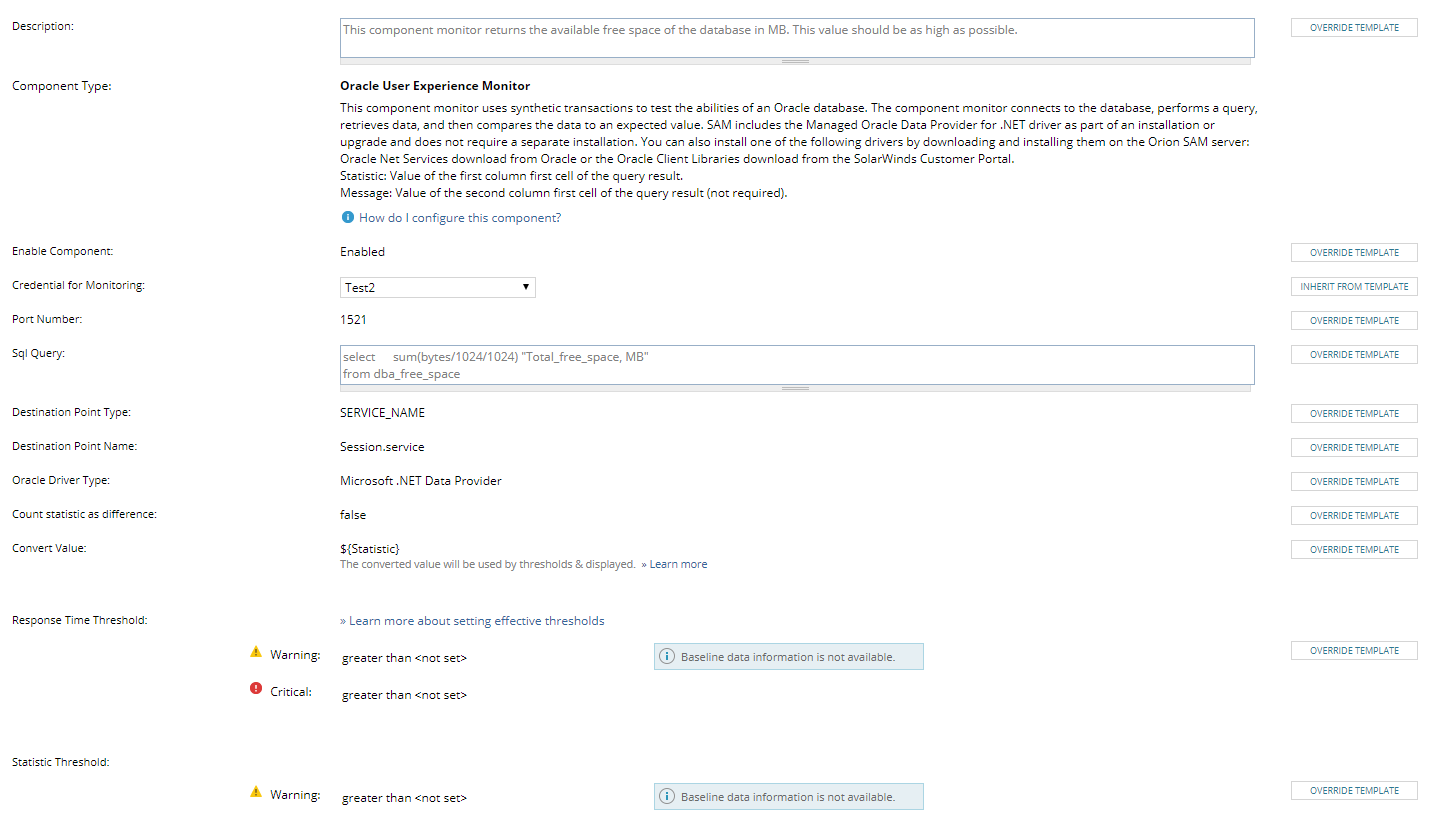Viewport: 1438px width, 819px height.
Task: Open 'How do I configure this component?' link
Action: click(460, 218)
